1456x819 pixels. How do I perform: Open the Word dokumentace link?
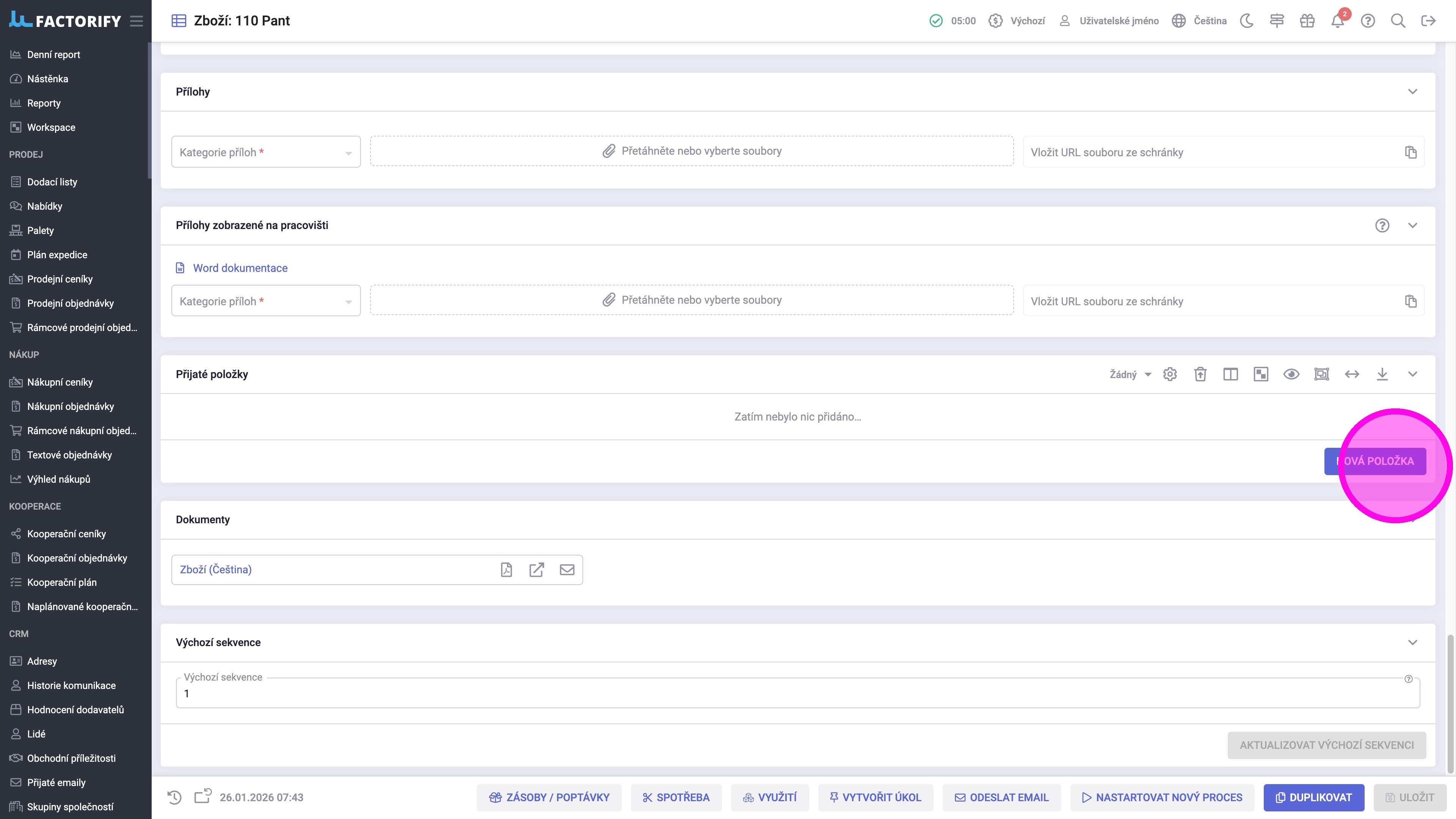(x=240, y=268)
